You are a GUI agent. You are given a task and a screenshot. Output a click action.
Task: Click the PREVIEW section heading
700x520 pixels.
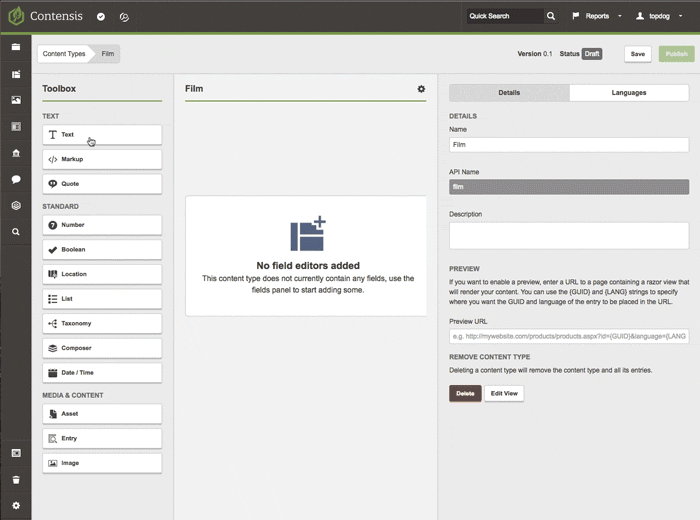[464, 269]
